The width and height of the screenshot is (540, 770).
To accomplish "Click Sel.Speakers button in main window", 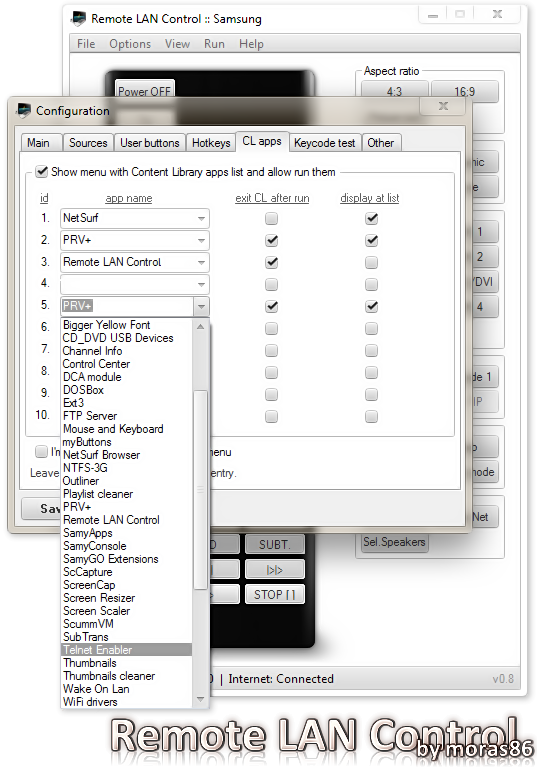I will (x=394, y=542).
